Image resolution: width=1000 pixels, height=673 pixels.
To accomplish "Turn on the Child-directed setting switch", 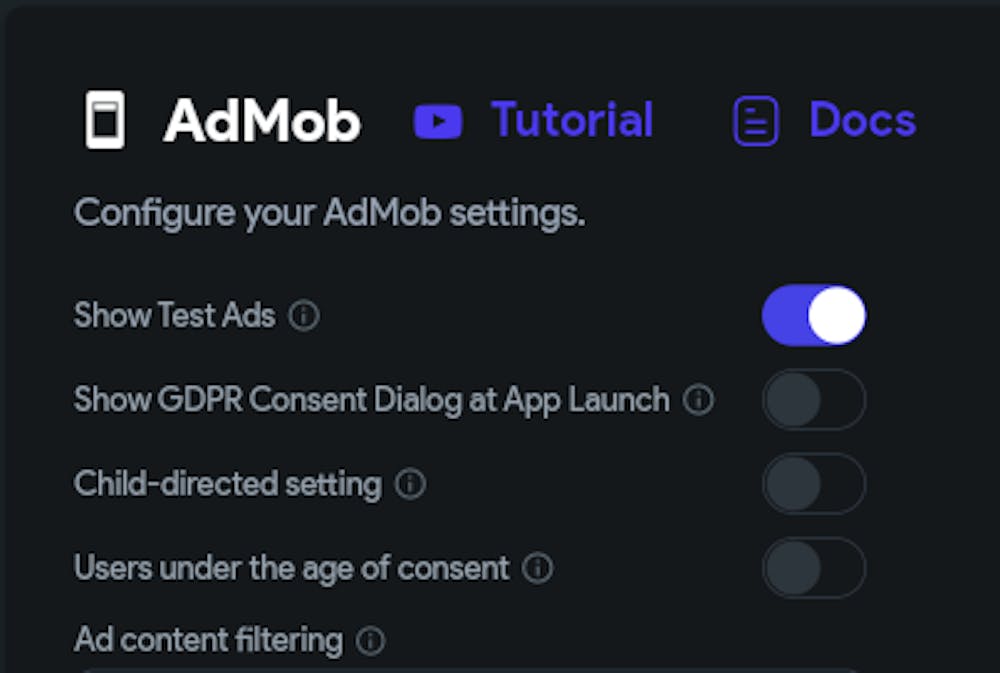I will tap(814, 484).
